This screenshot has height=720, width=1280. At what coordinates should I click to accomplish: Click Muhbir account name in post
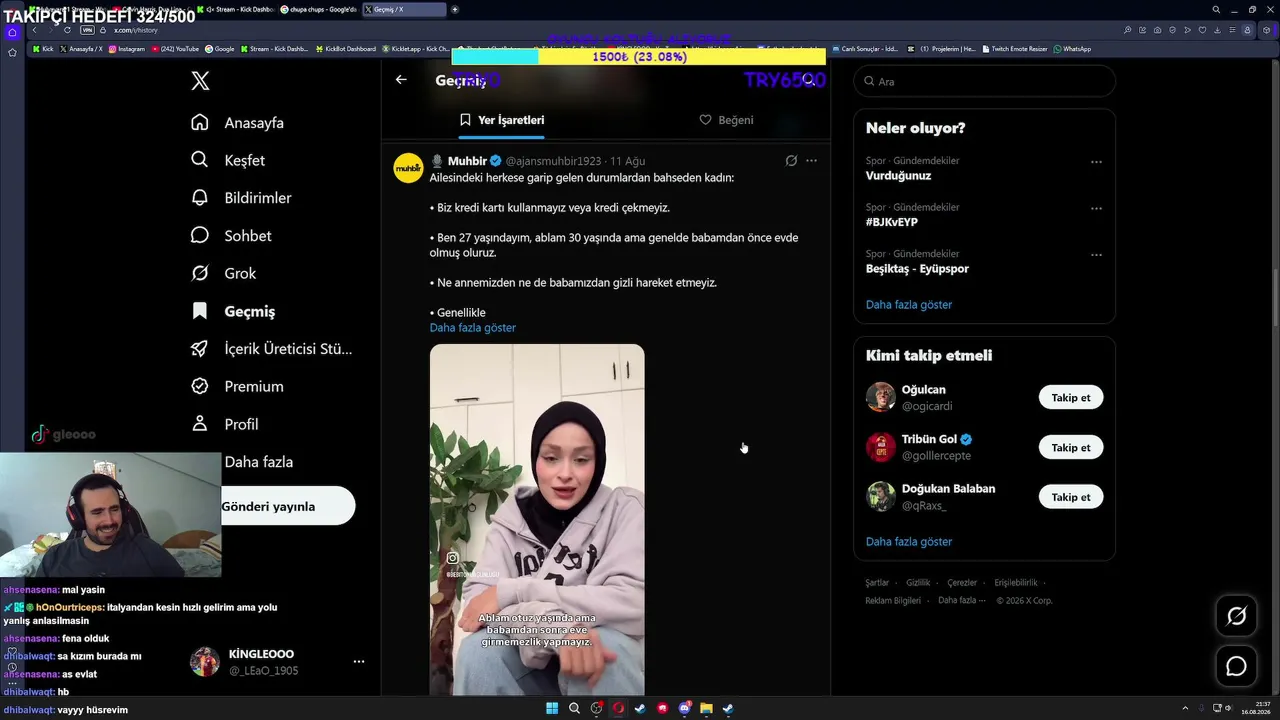click(x=467, y=161)
